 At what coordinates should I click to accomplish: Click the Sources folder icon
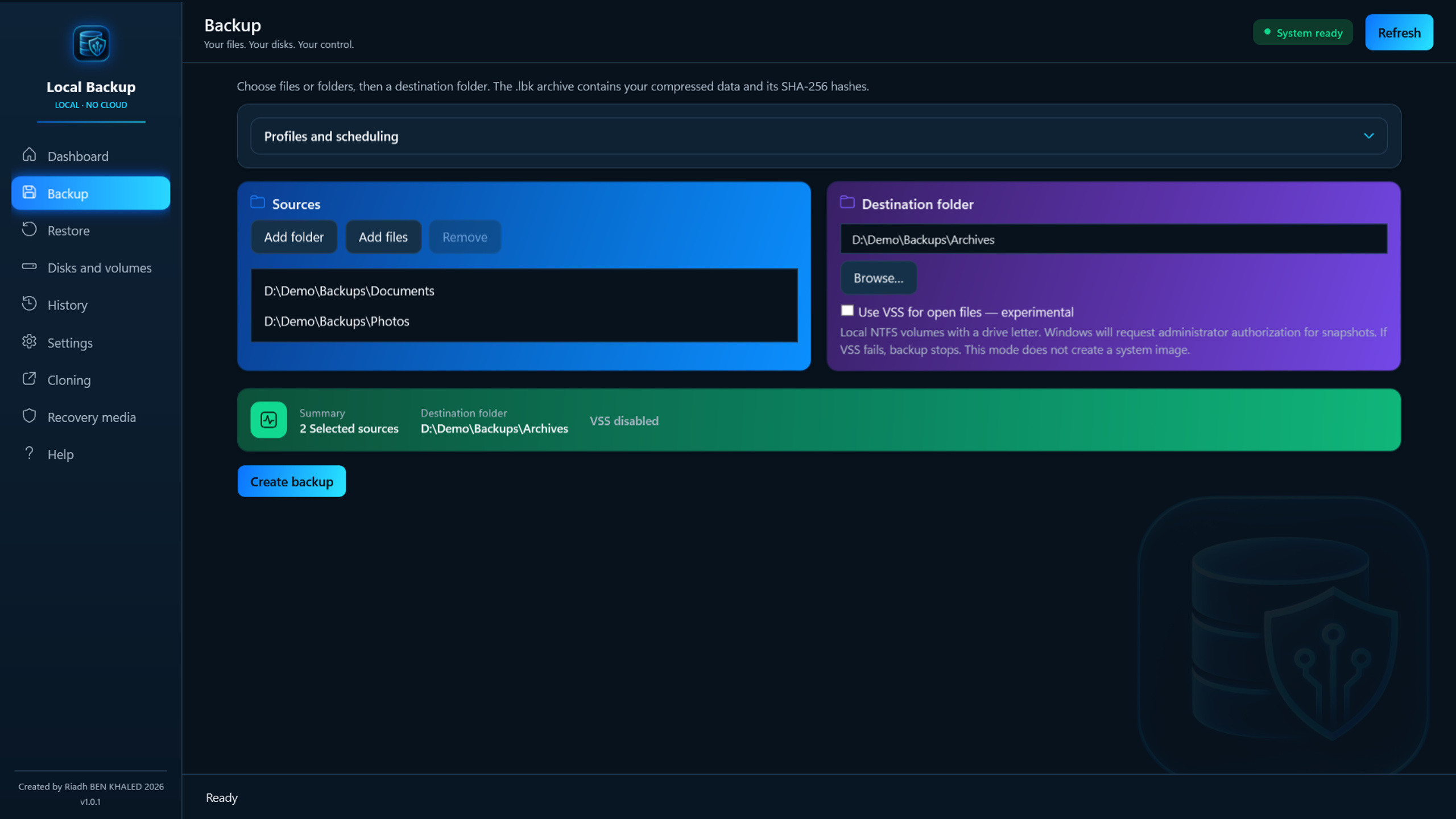(258, 202)
